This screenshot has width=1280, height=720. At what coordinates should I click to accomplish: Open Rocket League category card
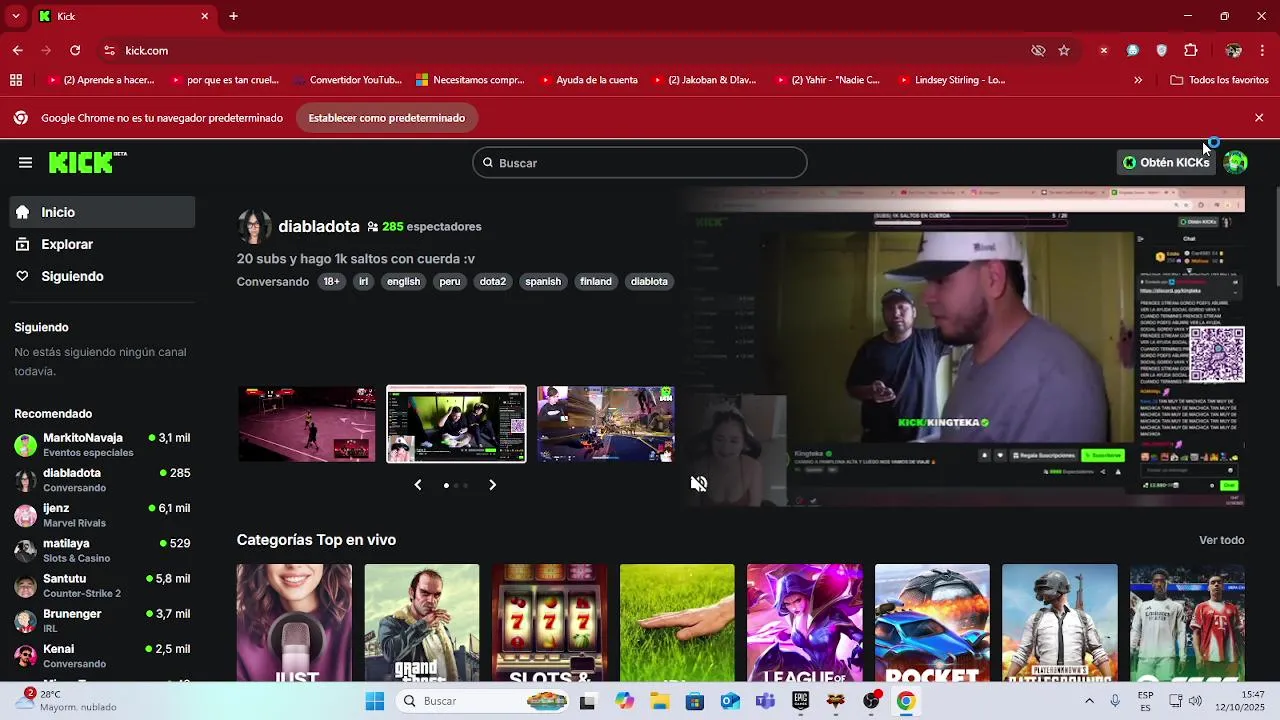click(x=932, y=623)
